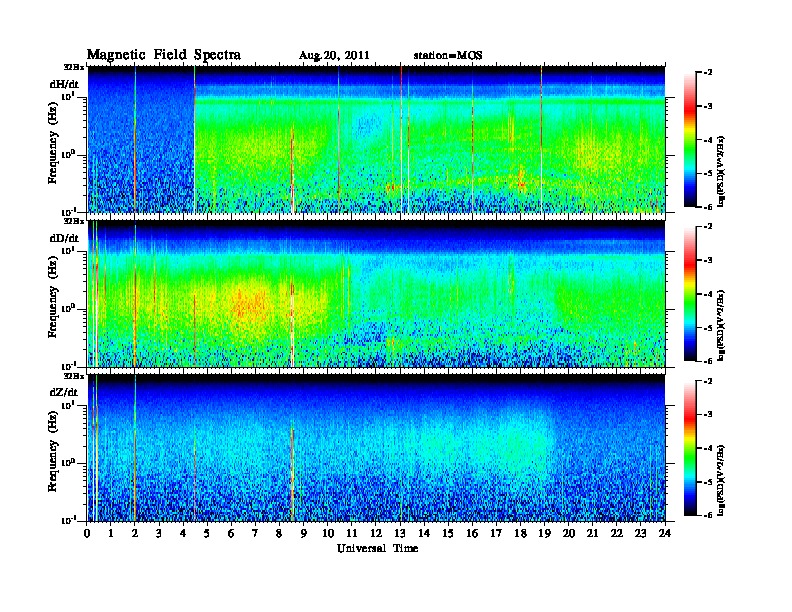Viewport: 792px width, 612px height.
Task: Click the "1" tick label on the time axis
Action: tap(111, 534)
